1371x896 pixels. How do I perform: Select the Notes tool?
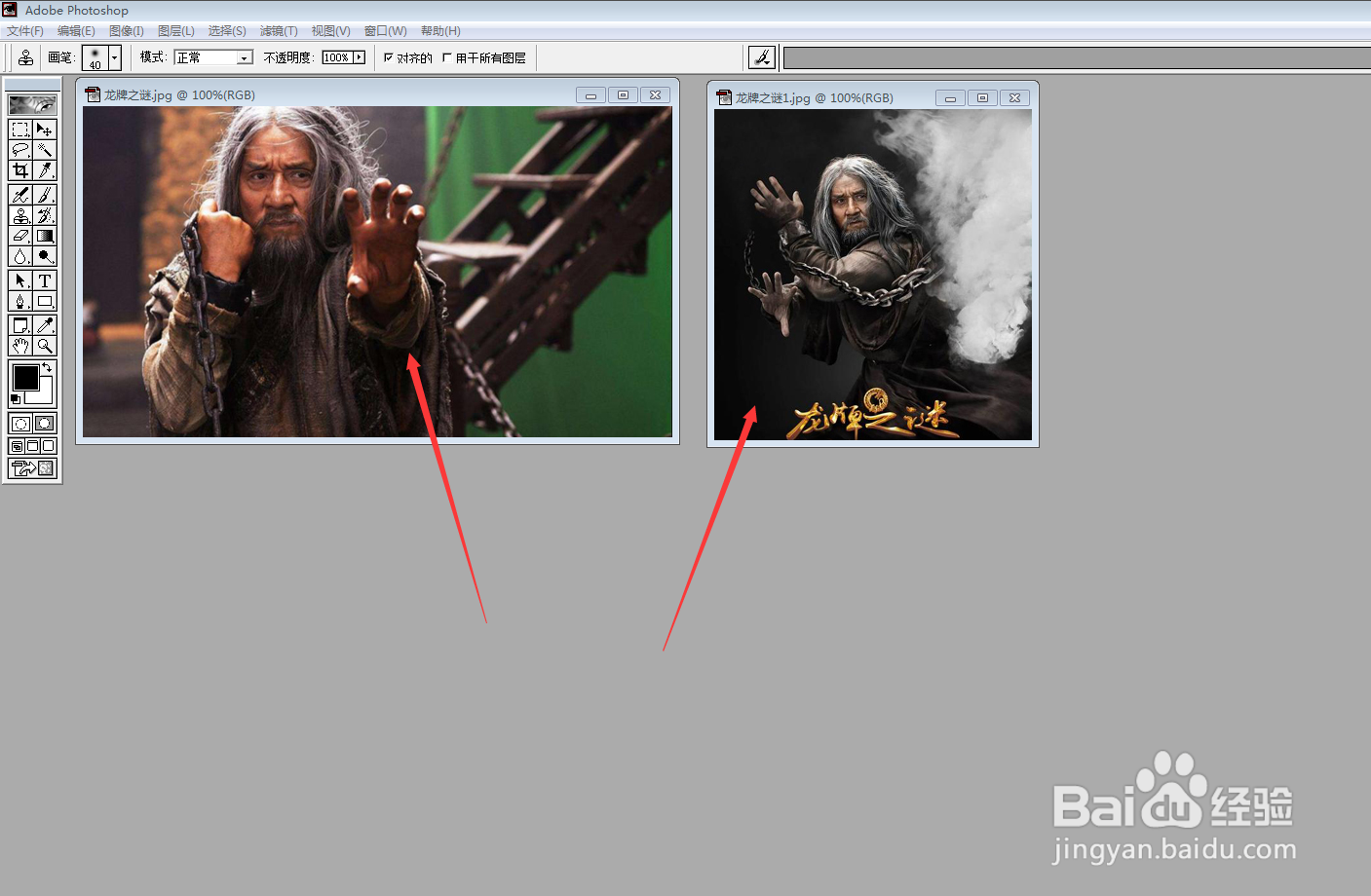20,325
